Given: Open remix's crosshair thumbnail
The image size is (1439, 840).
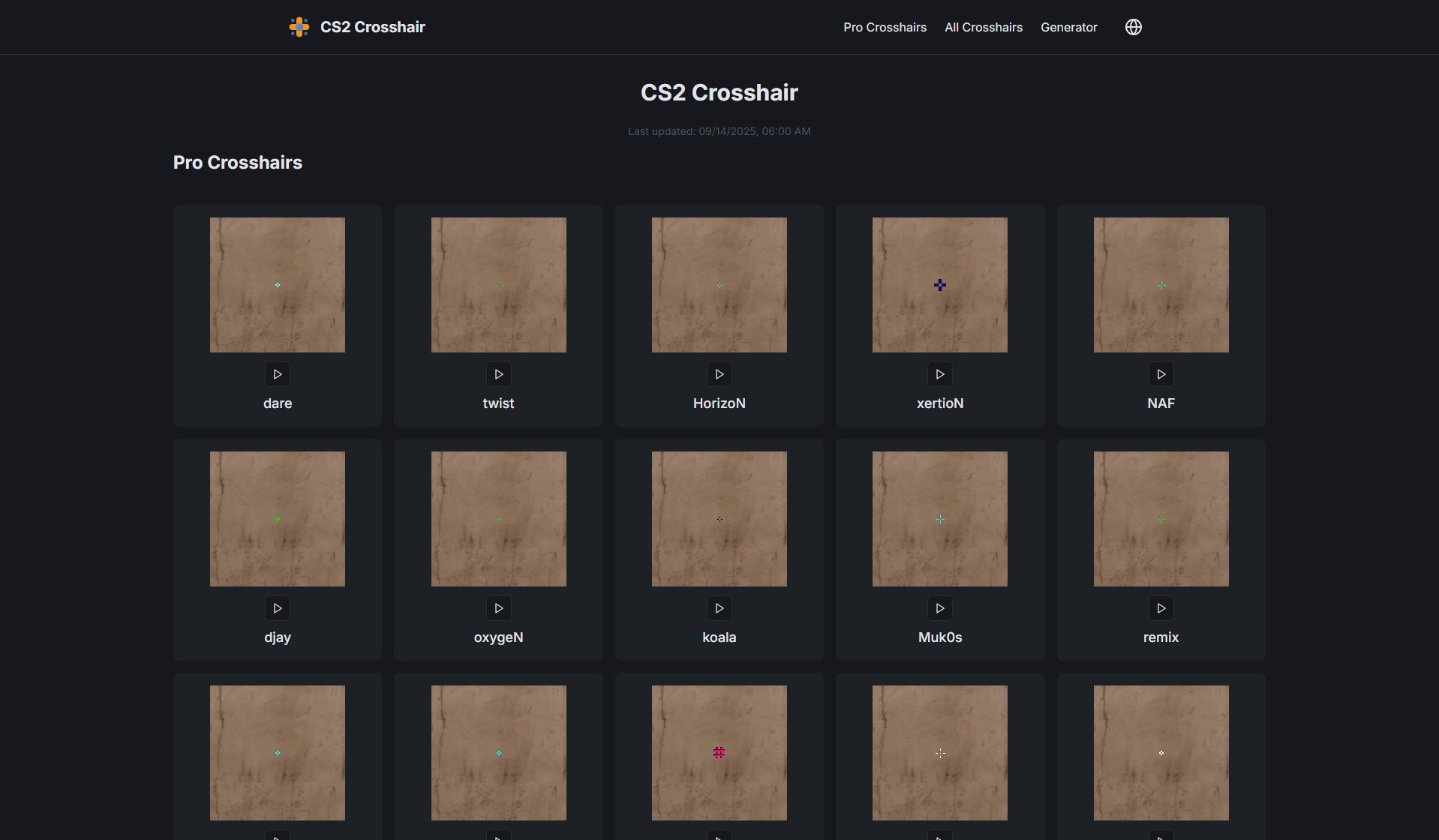Looking at the screenshot, I should pos(1161,519).
